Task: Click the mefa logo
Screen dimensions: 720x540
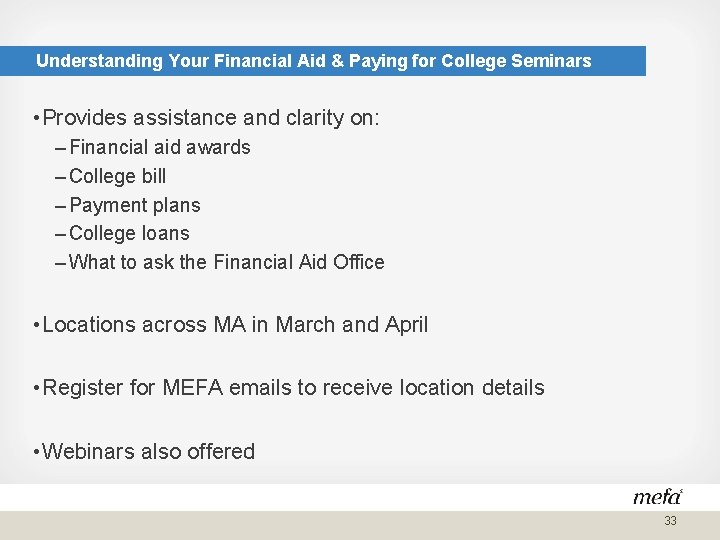Action: pos(657,496)
